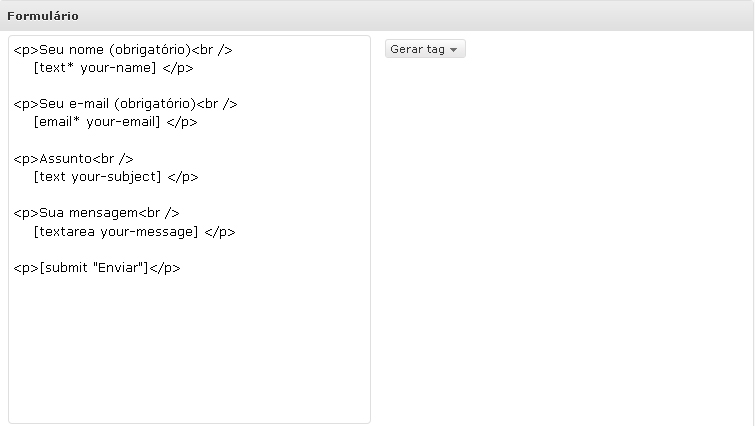This screenshot has height=426, width=755.
Task: Click the arrow on Gerar tag button
Action: [x=453, y=50]
